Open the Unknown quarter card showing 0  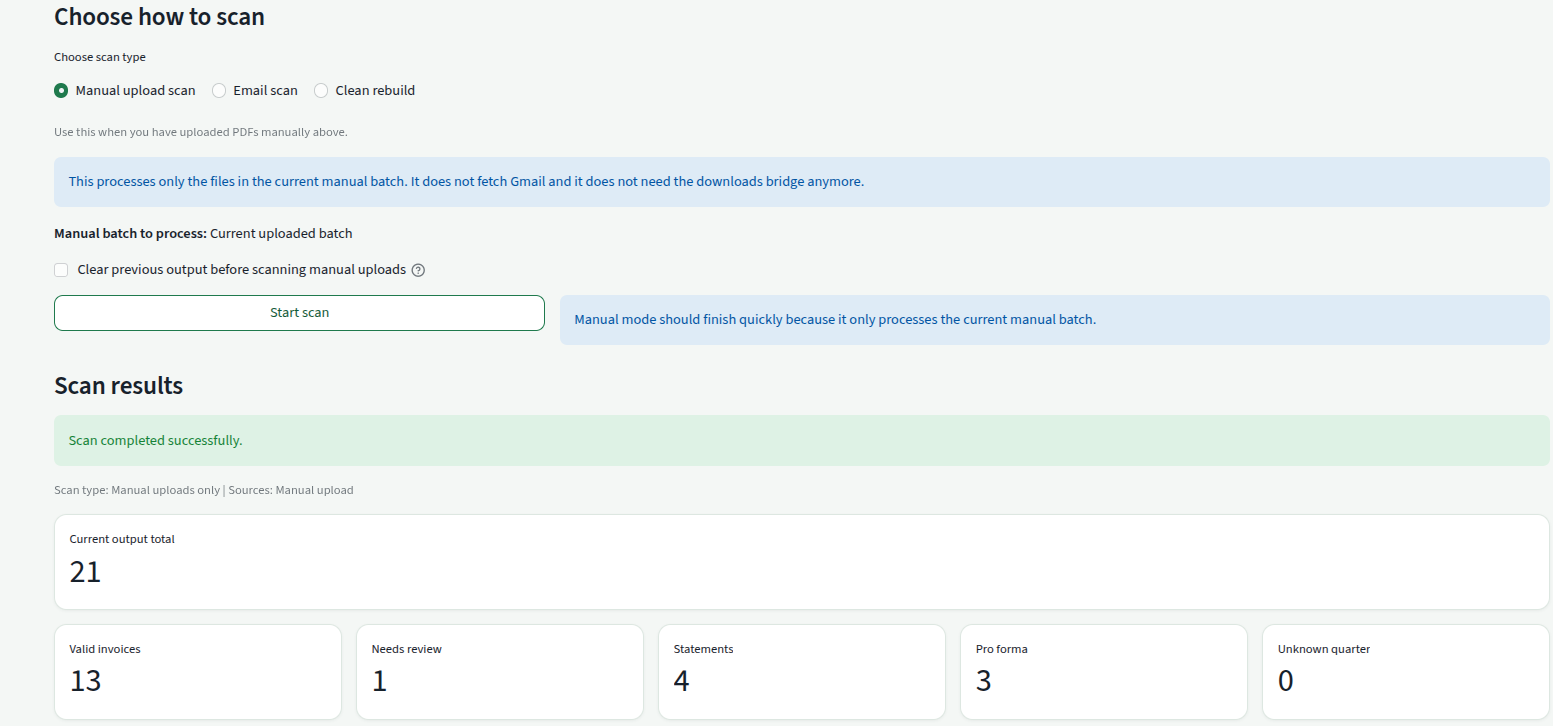coord(1406,672)
